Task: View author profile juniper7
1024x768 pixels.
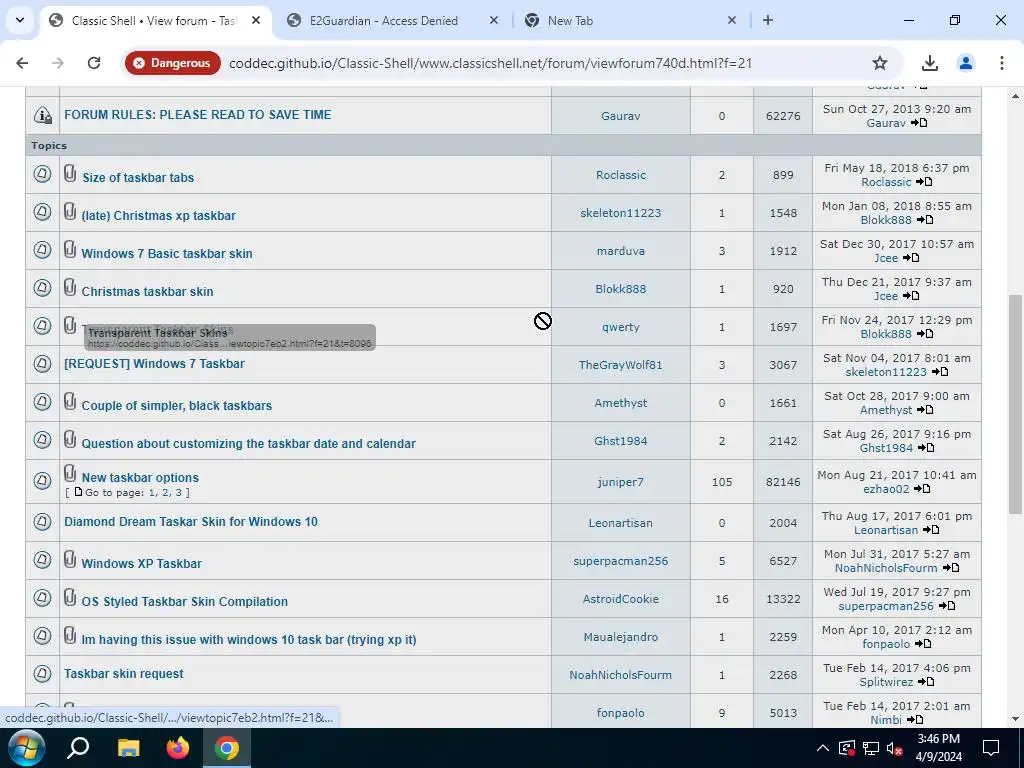Action: 620,482
